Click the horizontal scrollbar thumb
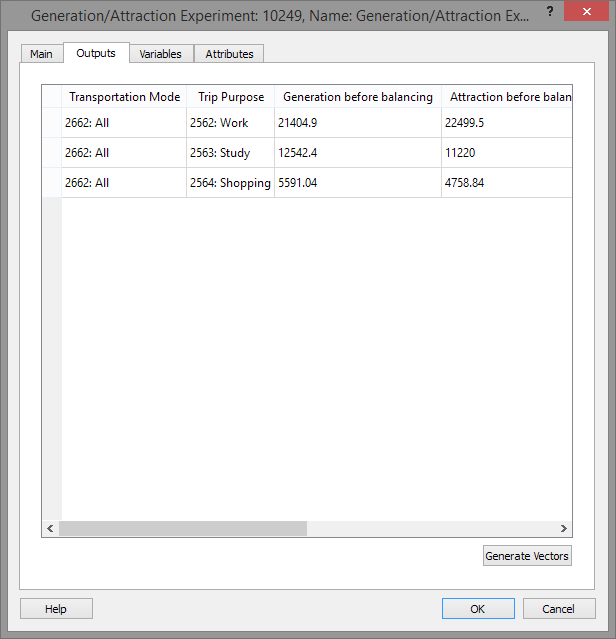Image resolution: width=616 pixels, height=639 pixels. click(183, 529)
